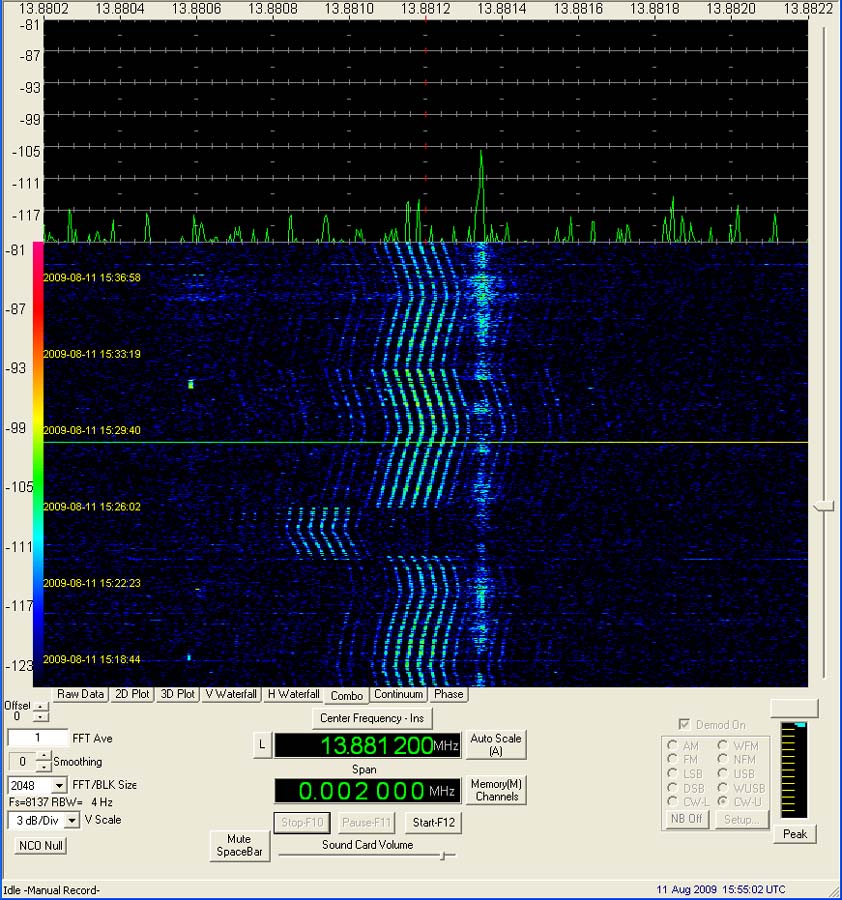Click Mute SpaceBar button

click(x=239, y=845)
